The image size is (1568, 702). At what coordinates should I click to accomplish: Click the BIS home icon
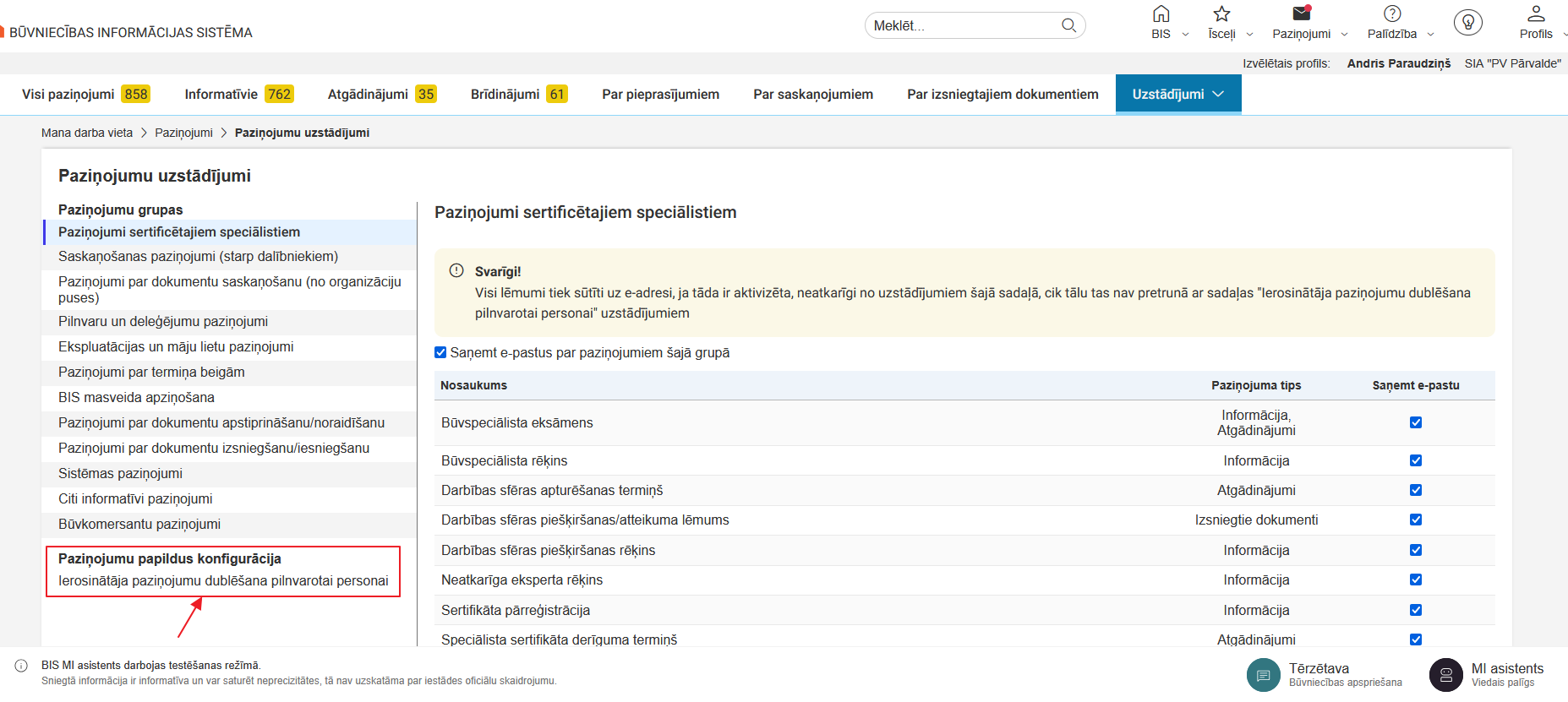pos(1161,14)
